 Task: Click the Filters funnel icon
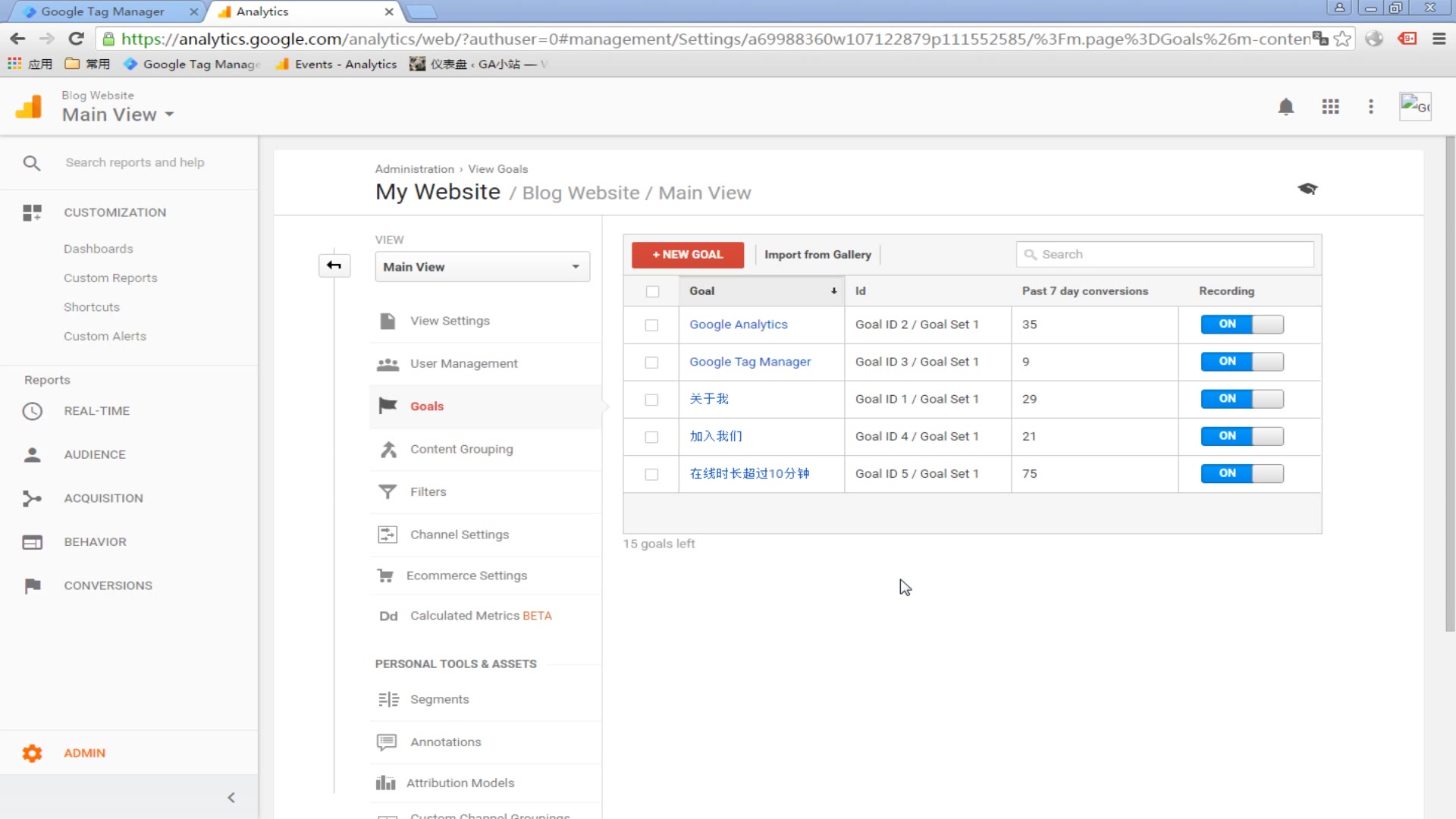tap(388, 491)
